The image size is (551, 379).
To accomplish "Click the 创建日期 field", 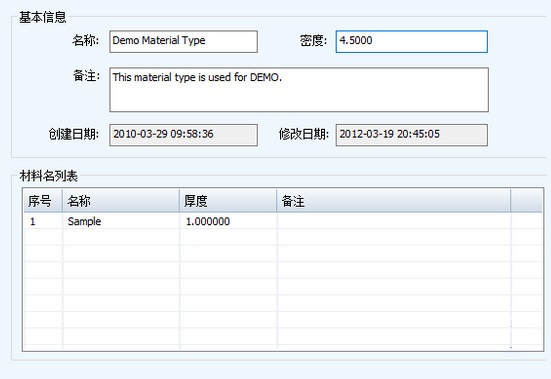I will [183, 135].
